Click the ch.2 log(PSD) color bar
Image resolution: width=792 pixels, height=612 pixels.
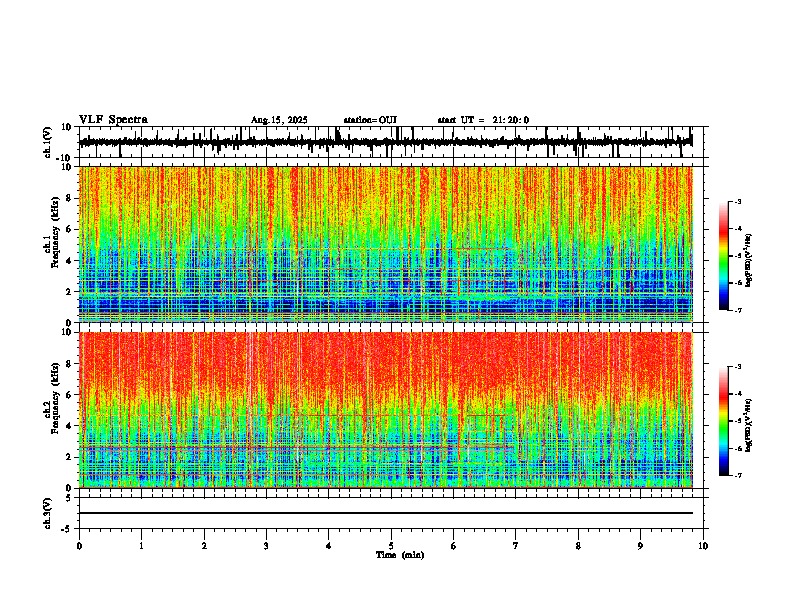(724, 421)
